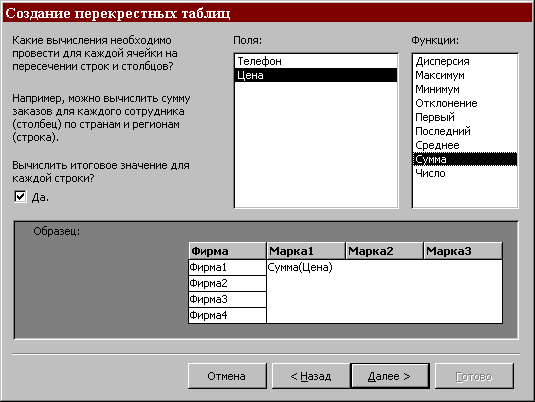Choose the Последний function
This screenshot has width=535, height=402.
[x=465, y=131]
